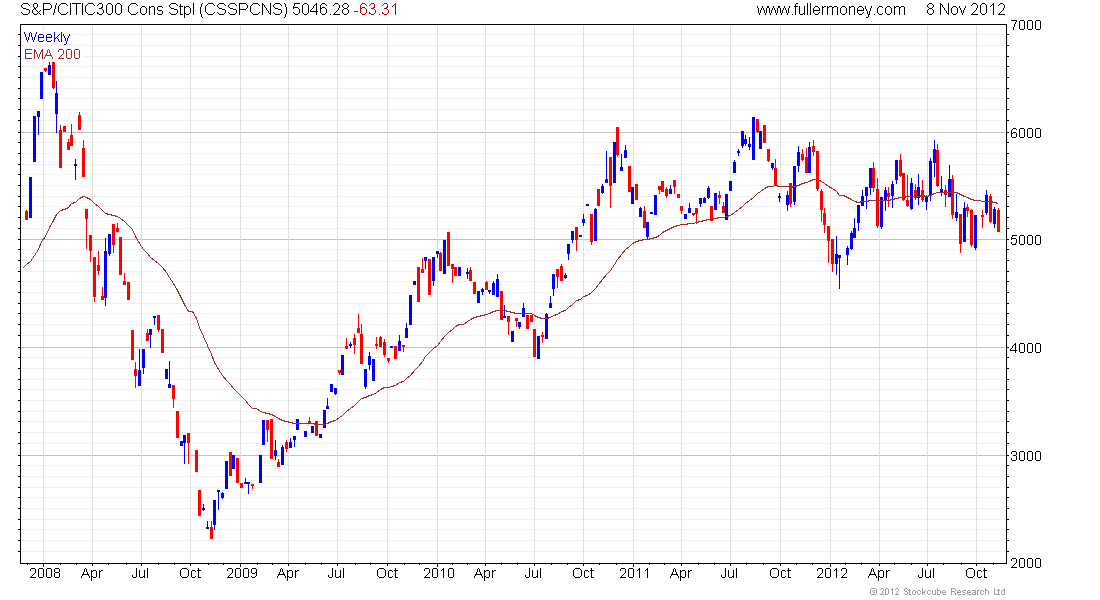The width and height of the screenshot is (1100, 600).
Task: Click the 2010 x-axis year label
Action: point(438,573)
